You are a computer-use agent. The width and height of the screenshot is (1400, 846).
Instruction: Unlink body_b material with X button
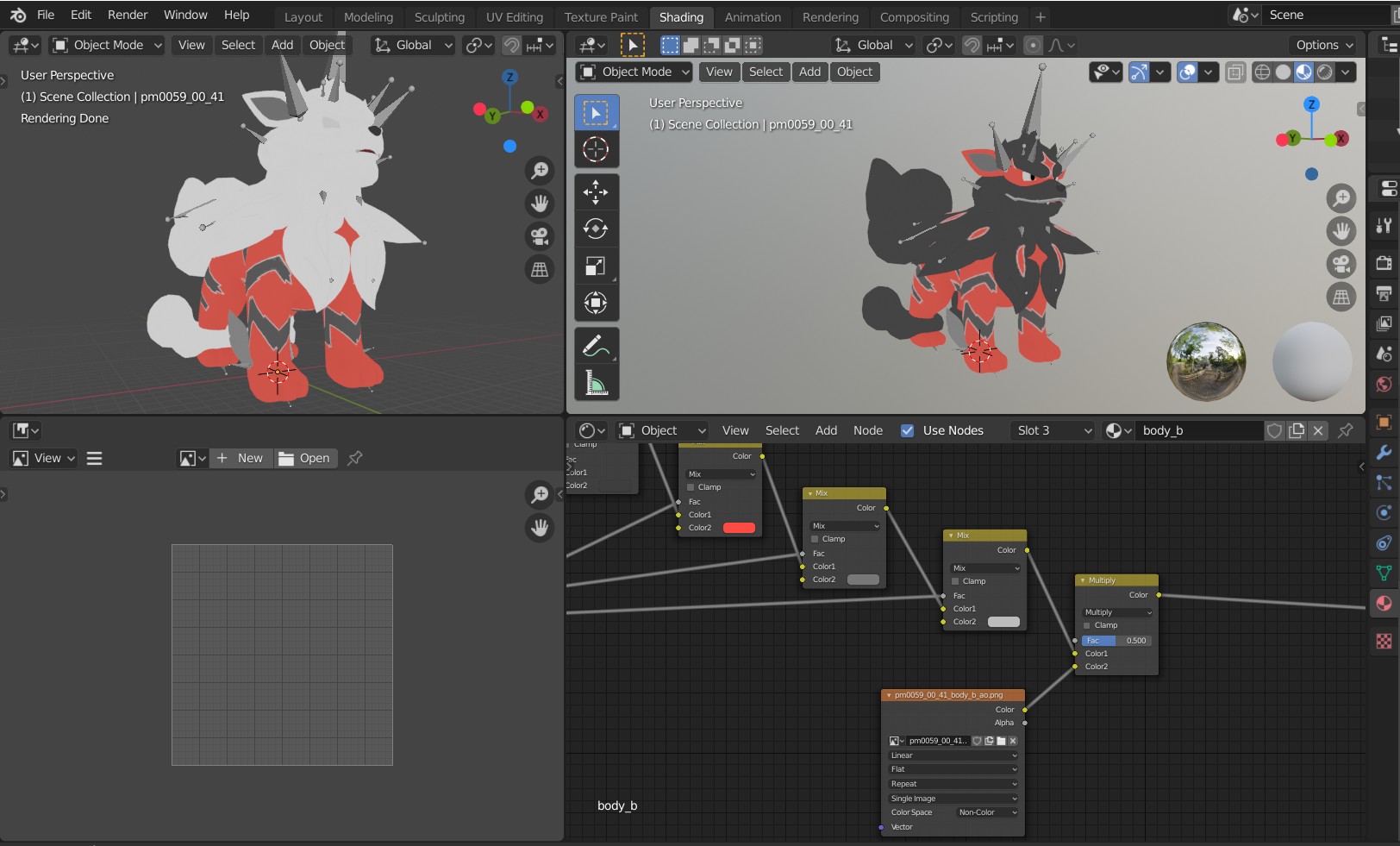1317,430
